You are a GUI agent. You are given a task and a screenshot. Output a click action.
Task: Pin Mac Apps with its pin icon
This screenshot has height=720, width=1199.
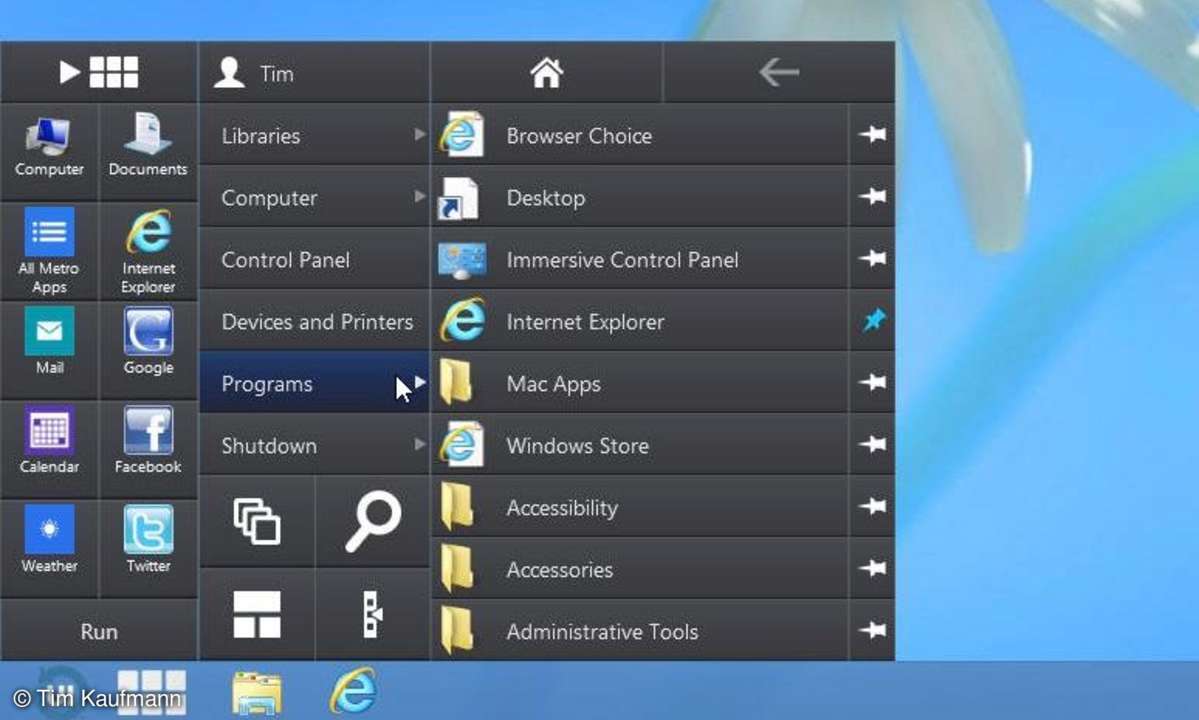872,383
